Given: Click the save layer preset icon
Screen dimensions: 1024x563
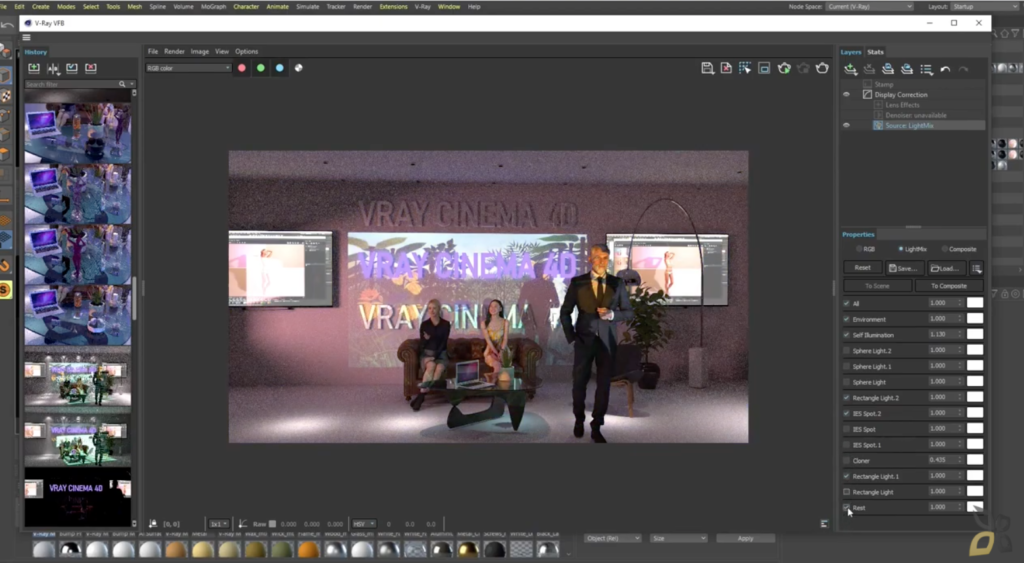Looking at the screenshot, I should coord(888,69).
